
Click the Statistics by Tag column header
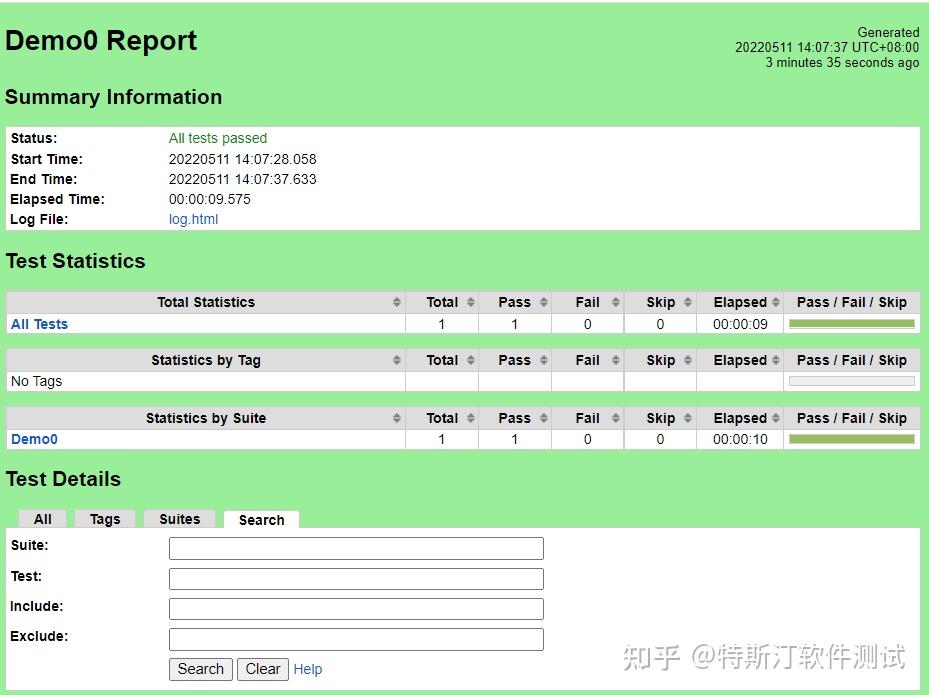[206, 360]
